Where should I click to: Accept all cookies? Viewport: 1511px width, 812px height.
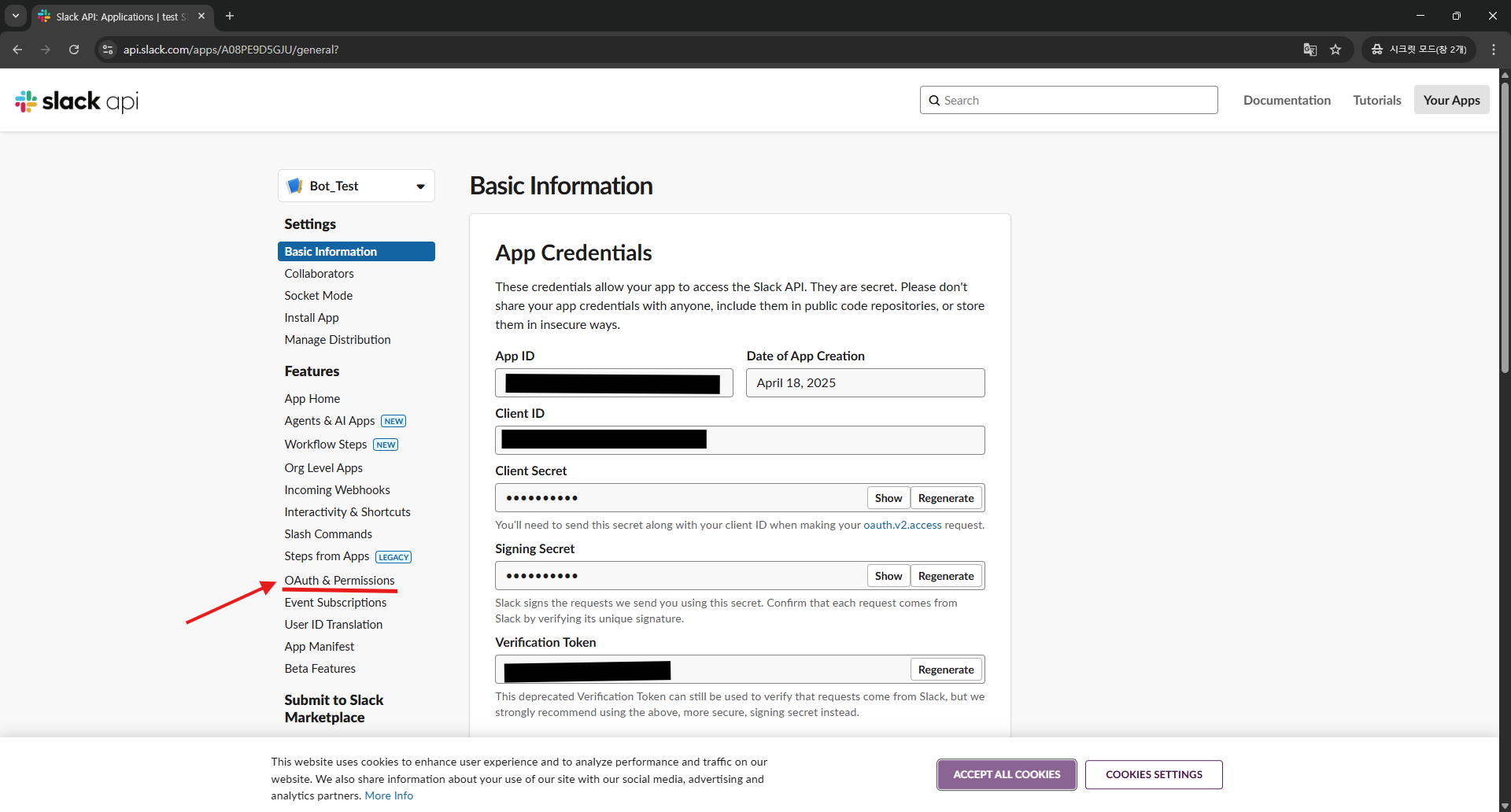coord(1007,774)
